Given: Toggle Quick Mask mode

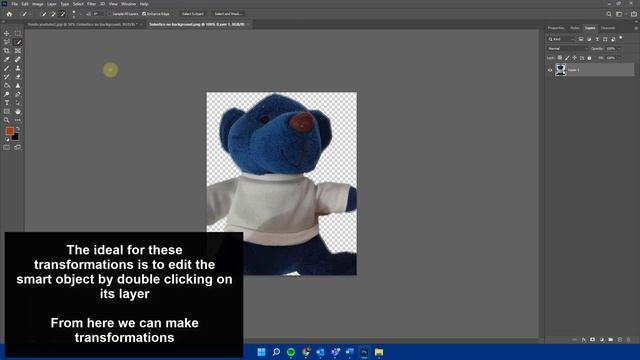Looking at the screenshot, I should pos(7,147).
